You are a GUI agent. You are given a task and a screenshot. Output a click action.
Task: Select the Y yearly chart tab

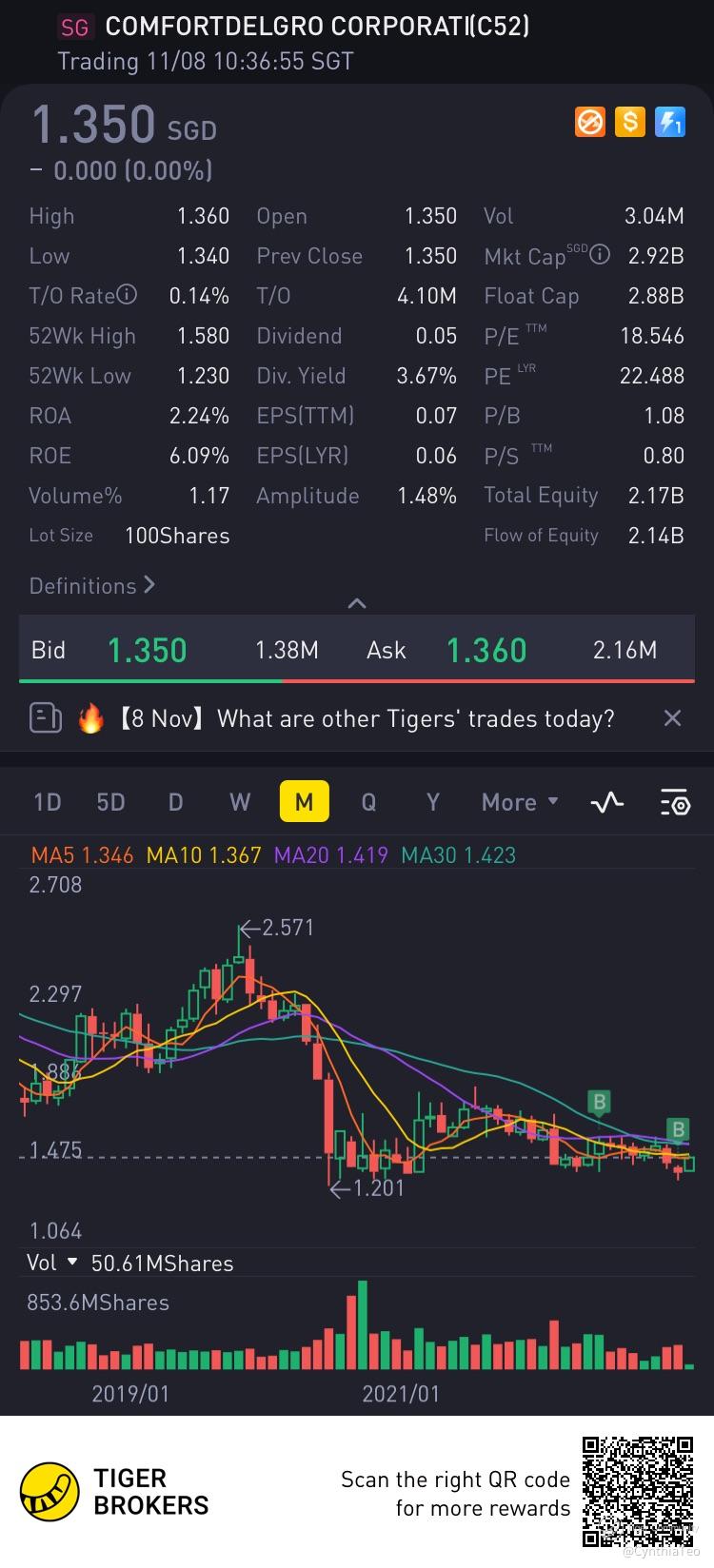click(433, 802)
